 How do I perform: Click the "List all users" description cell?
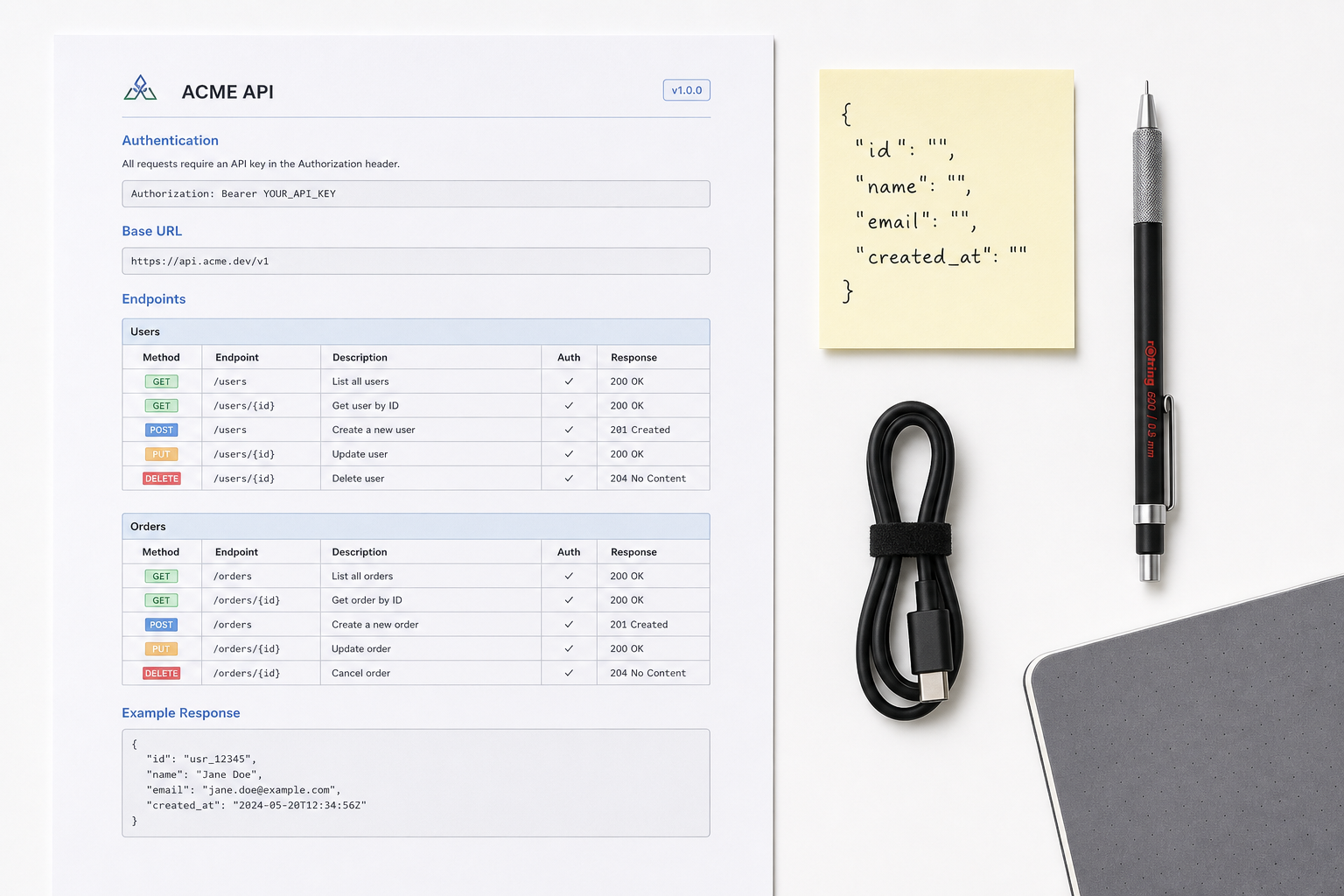360,381
